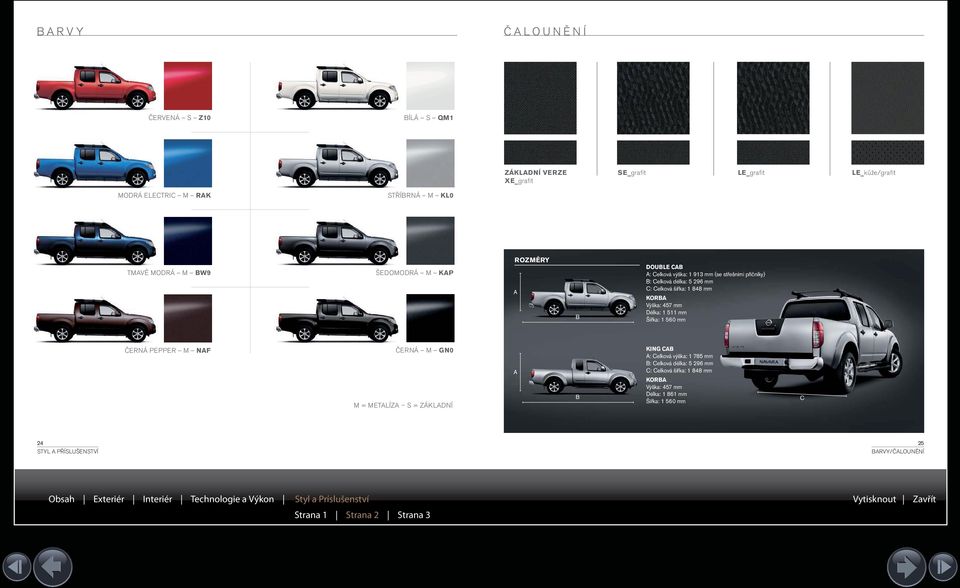The height and width of the screenshot is (588, 960).
Task: Click the ČALOUNĚNÍ heading
Action: 545,31
